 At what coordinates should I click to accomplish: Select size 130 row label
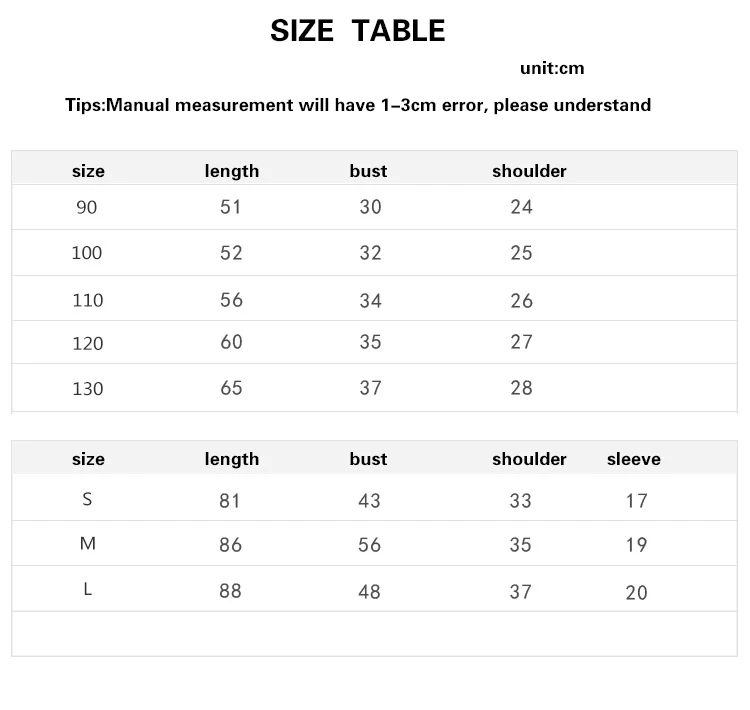point(88,388)
